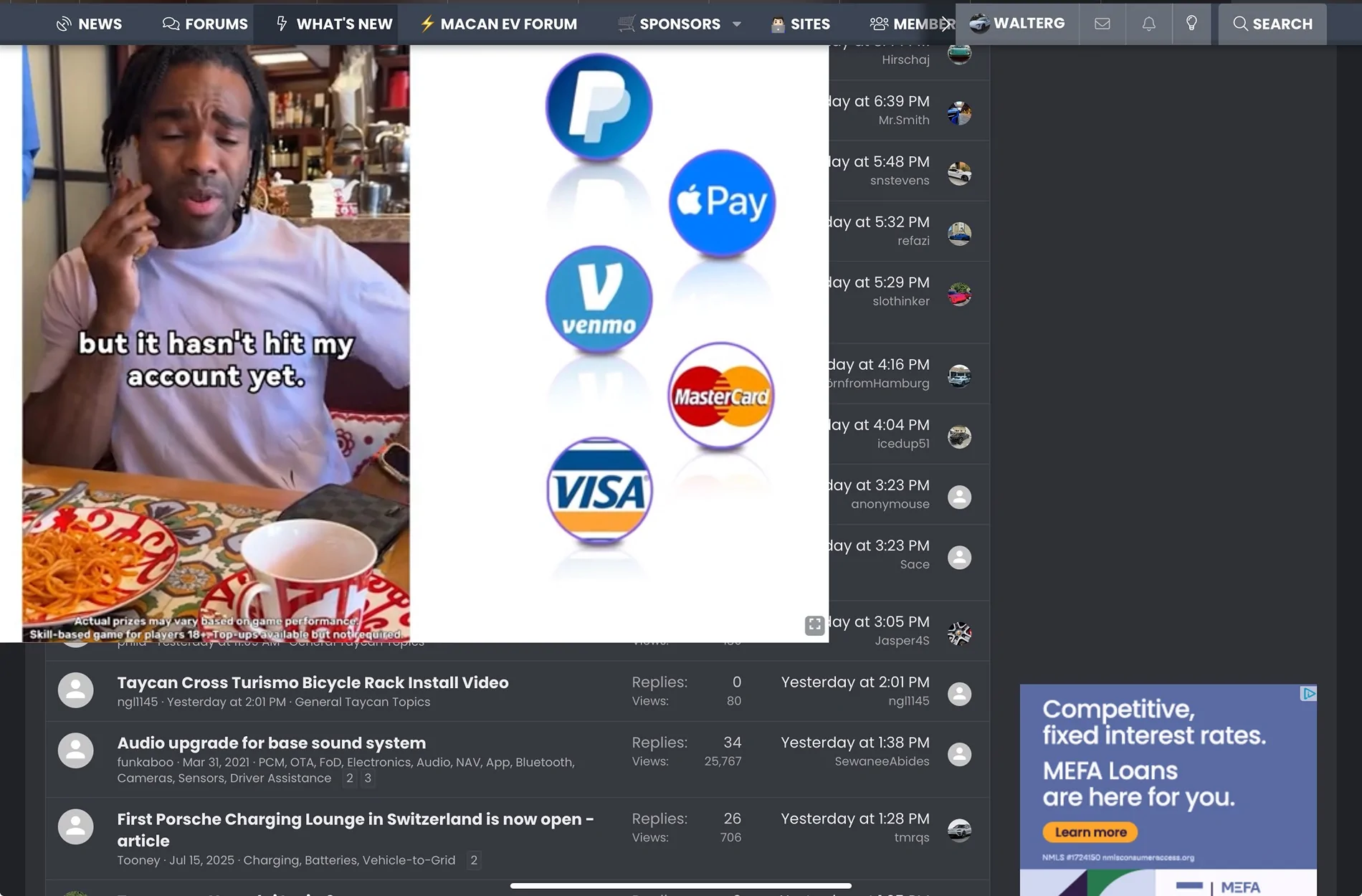Open snstevens' avatar
1362x896 pixels.
click(959, 173)
